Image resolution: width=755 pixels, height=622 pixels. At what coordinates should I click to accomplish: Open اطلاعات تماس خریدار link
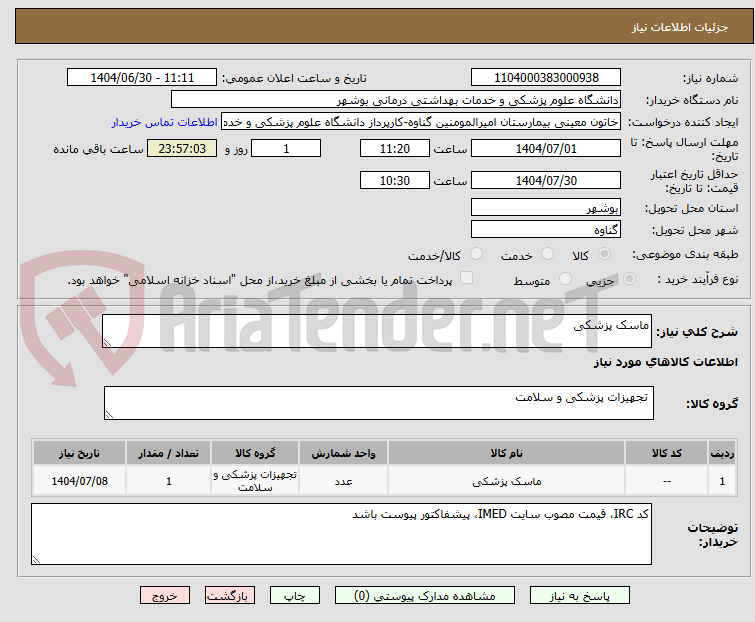165,122
